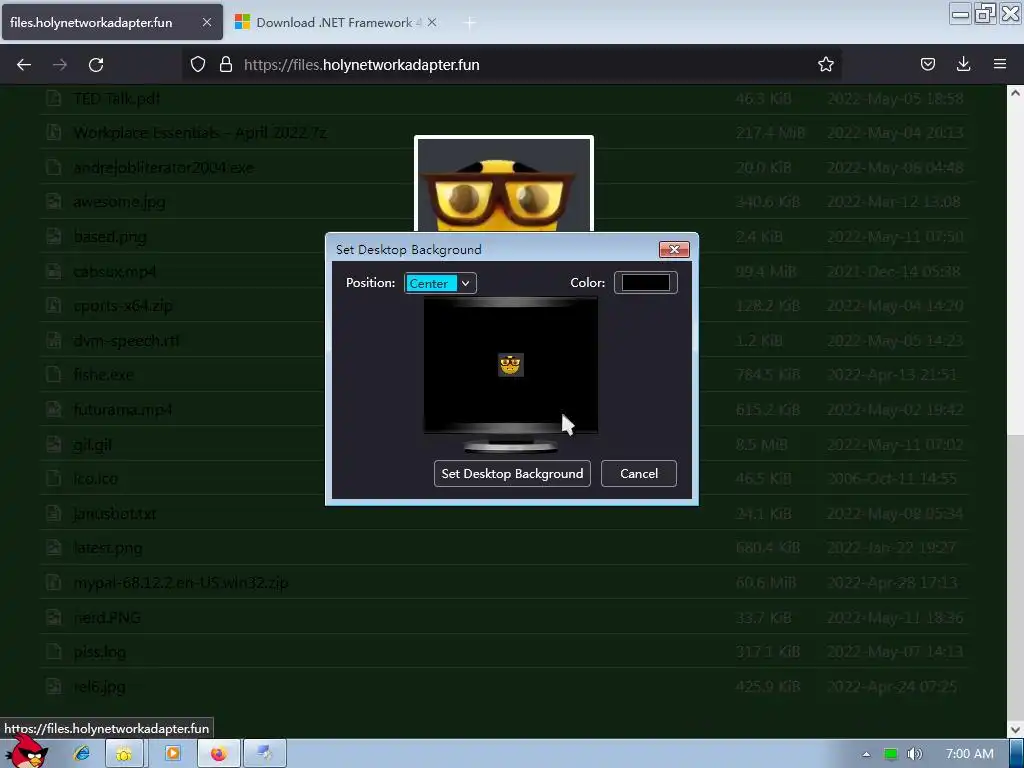
Task: Click the page scrollbar down arrow
Action: point(1015,729)
